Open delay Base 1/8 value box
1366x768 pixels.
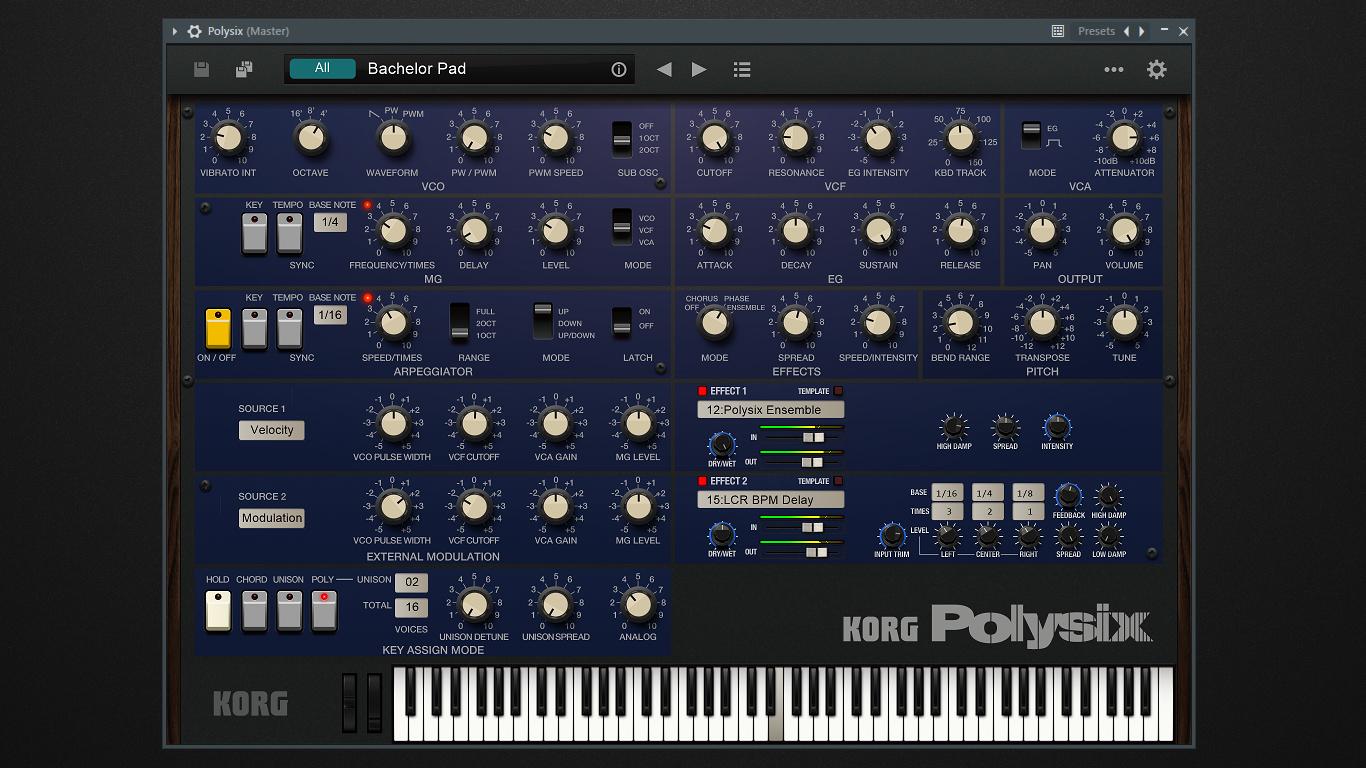tap(1028, 493)
